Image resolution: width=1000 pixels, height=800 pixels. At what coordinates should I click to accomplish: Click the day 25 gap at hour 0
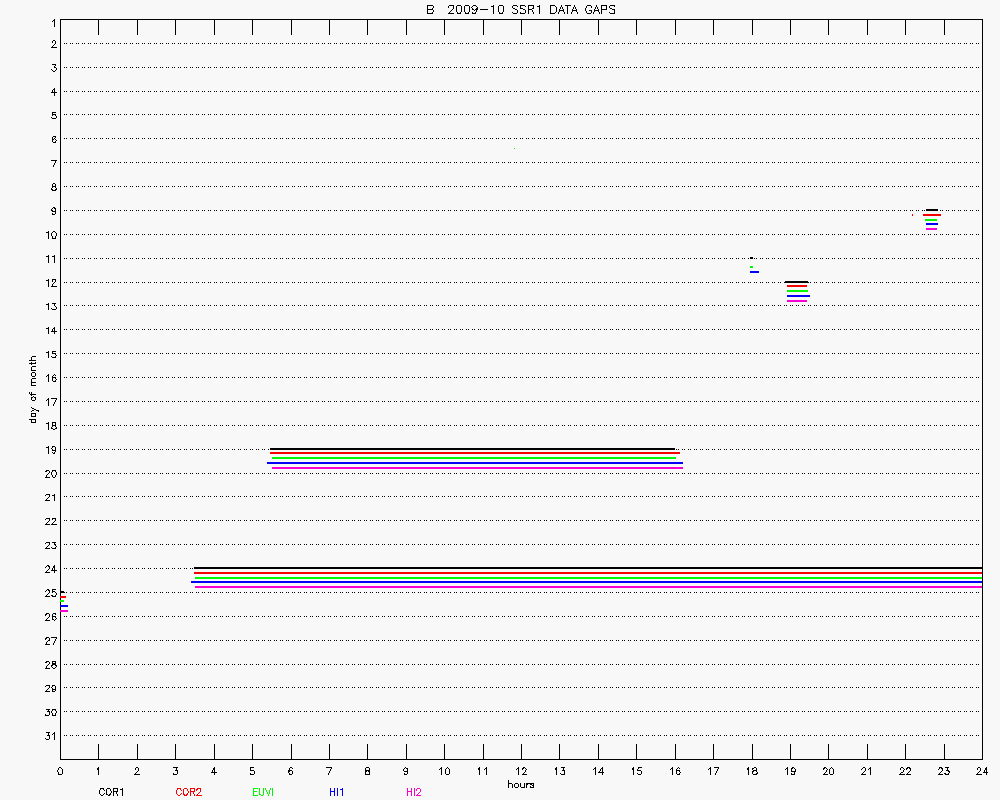pos(63,601)
